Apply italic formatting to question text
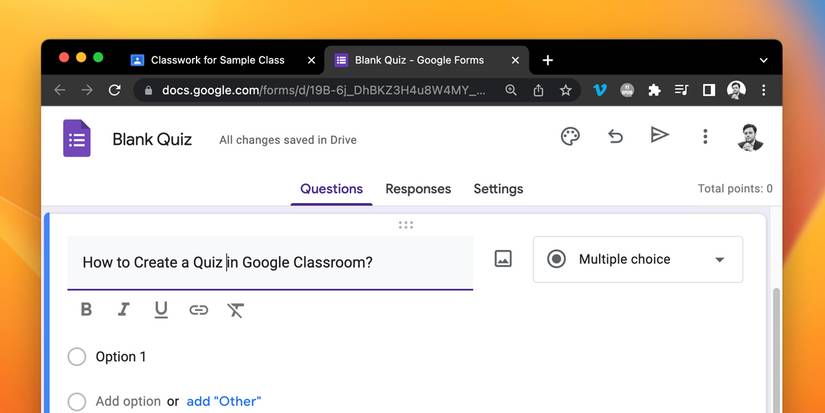 click(x=123, y=310)
